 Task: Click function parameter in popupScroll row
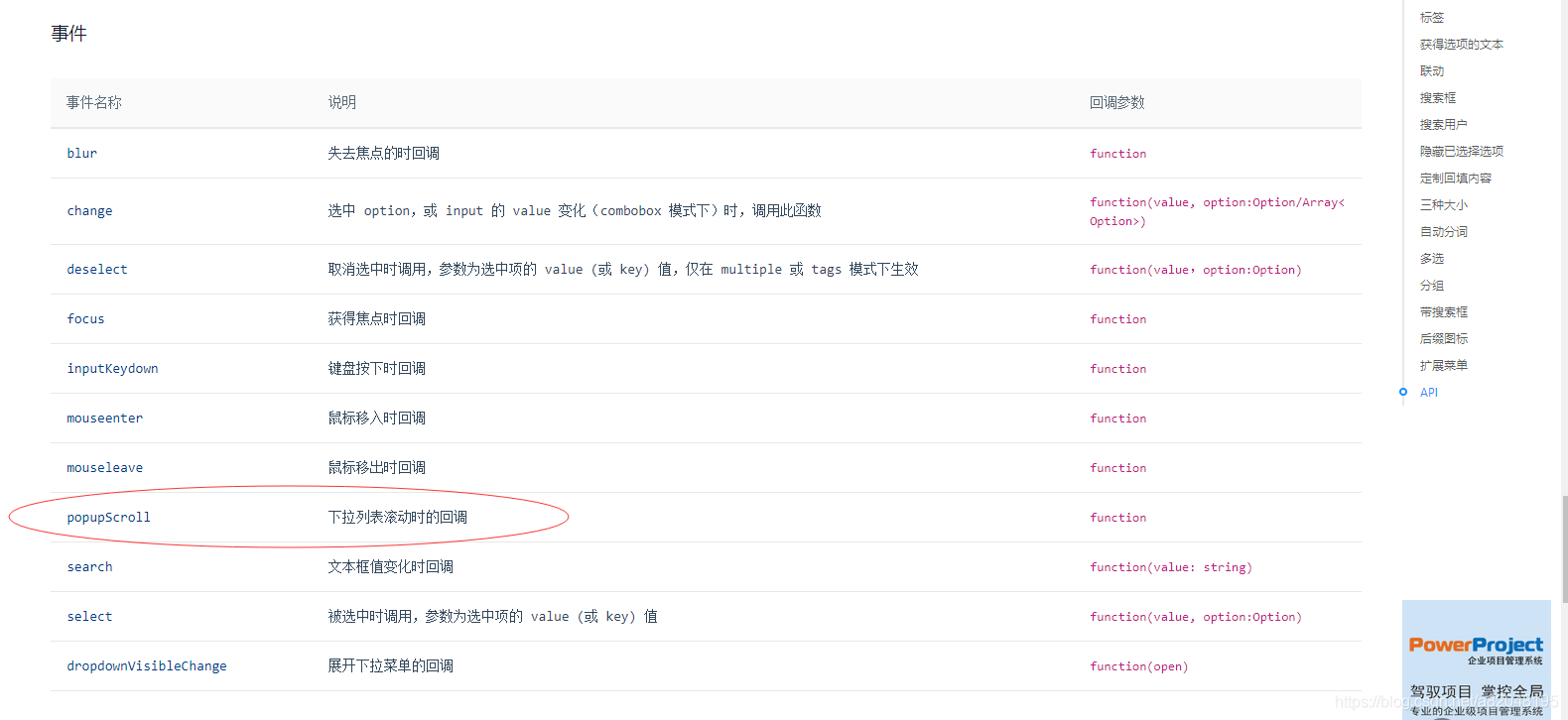1117,518
